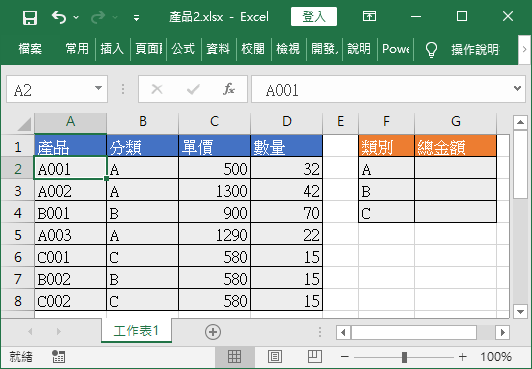Select the cell containing B001

tap(71, 213)
